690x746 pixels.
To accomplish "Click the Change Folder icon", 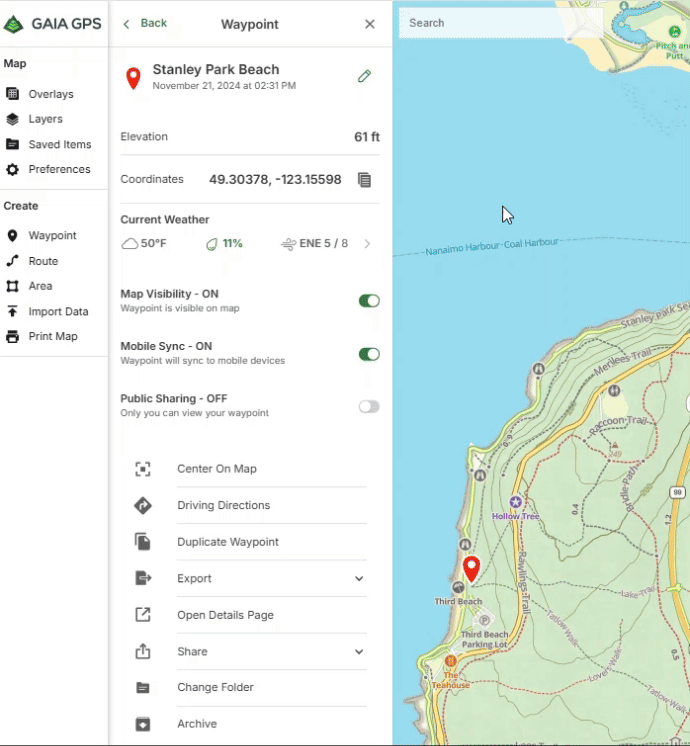I will (143, 687).
